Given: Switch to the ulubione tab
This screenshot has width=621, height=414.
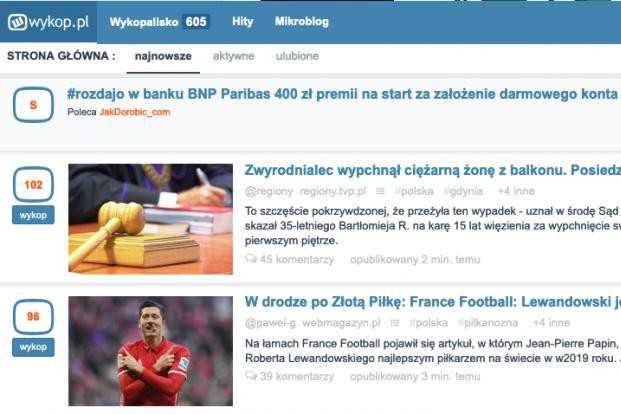Looking at the screenshot, I should click(297, 56).
